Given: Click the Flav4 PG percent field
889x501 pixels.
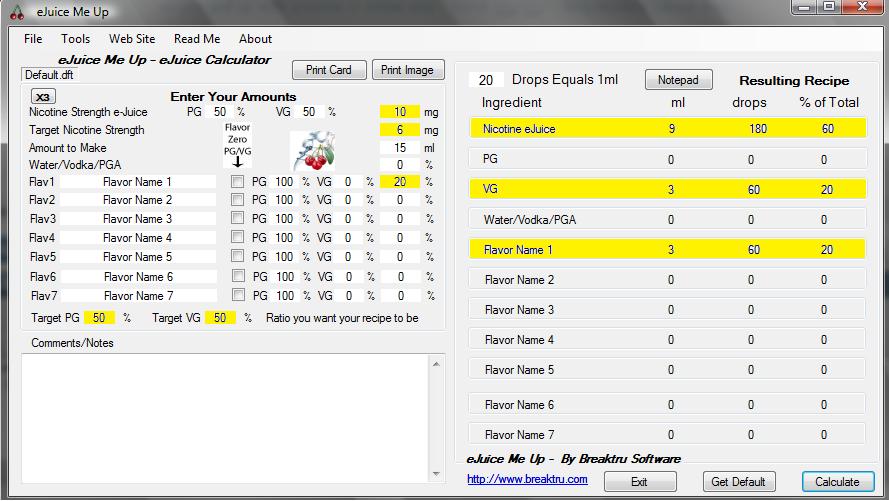Looking at the screenshot, I should 284,237.
